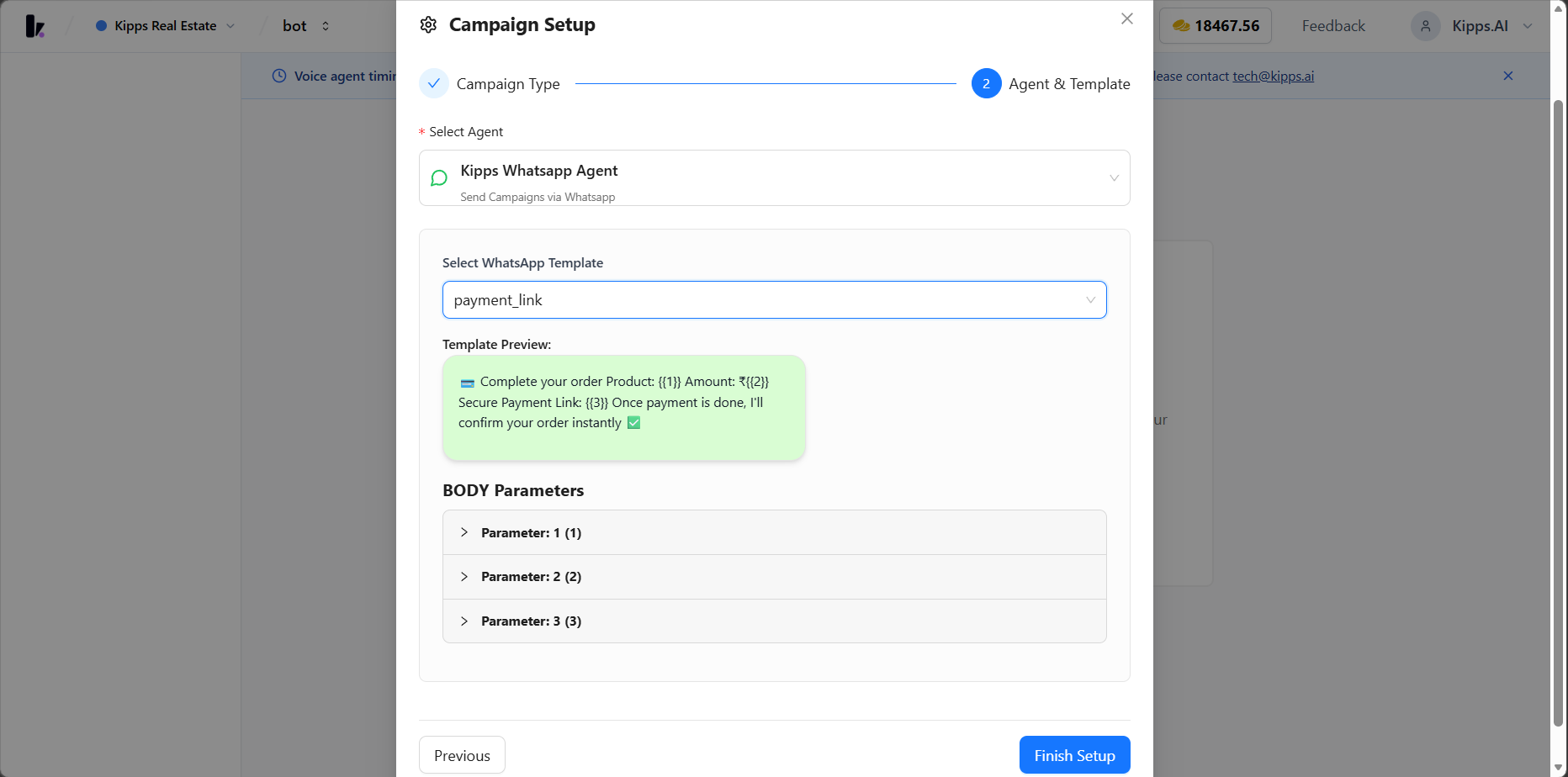1568x777 pixels.
Task: Open the bot selector dropdown
Action: [306, 26]
